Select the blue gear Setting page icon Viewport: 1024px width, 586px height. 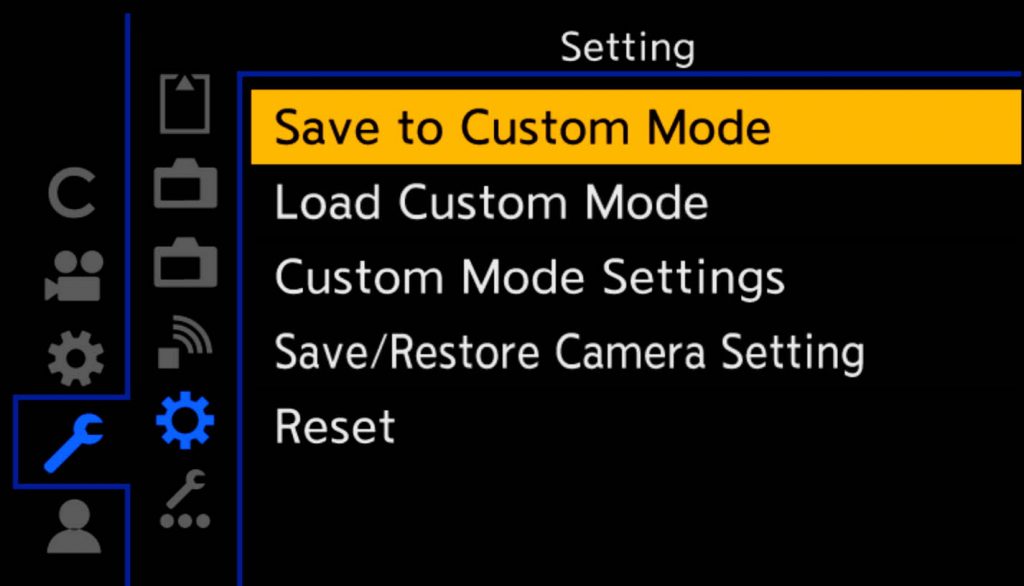click(x=185, y=420)
